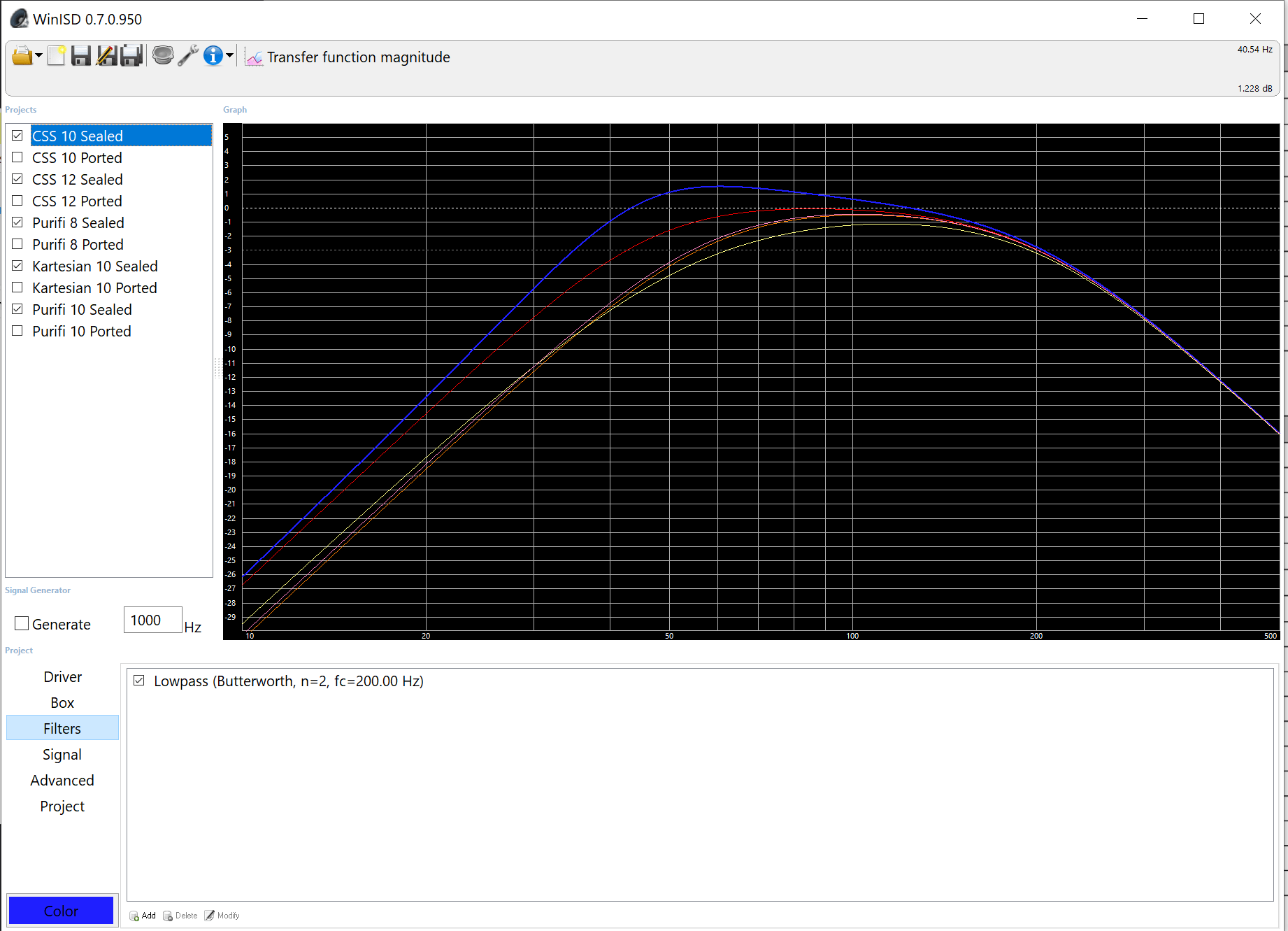Disable the Lowpass Butterworth filter checkbox

[139, 681]
